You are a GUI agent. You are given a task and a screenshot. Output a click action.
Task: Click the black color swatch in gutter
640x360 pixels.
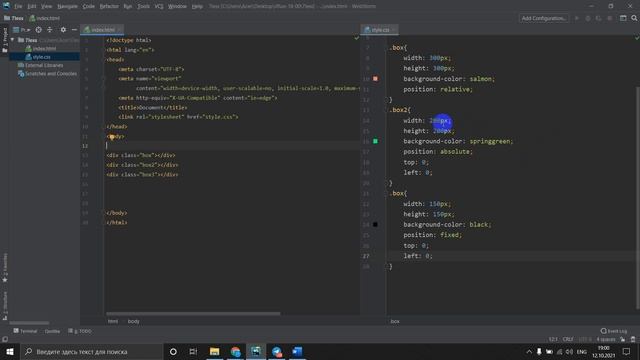[375, 224]
